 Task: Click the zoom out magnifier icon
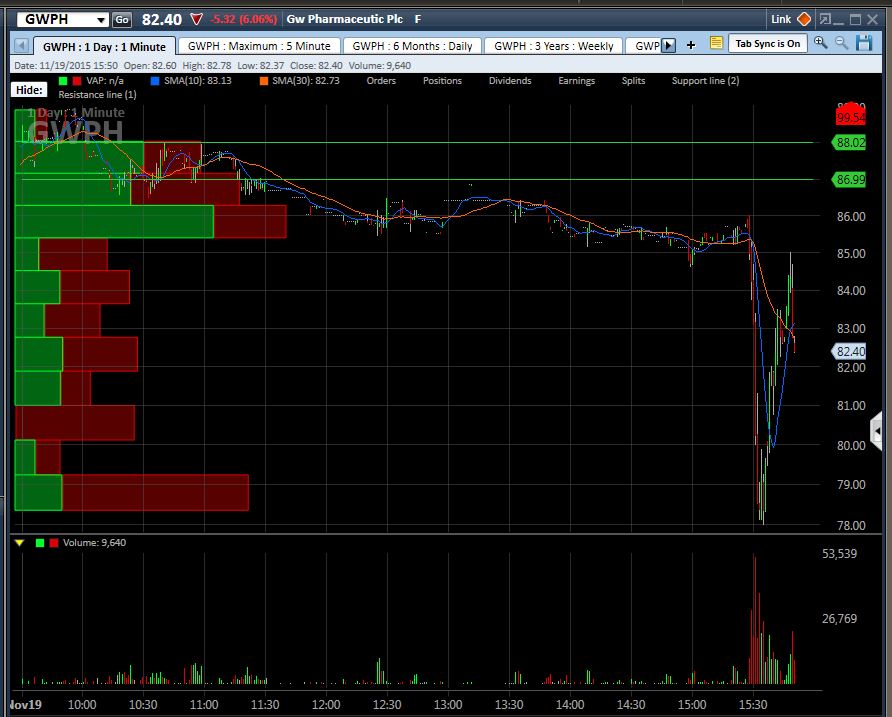point(841,43)
